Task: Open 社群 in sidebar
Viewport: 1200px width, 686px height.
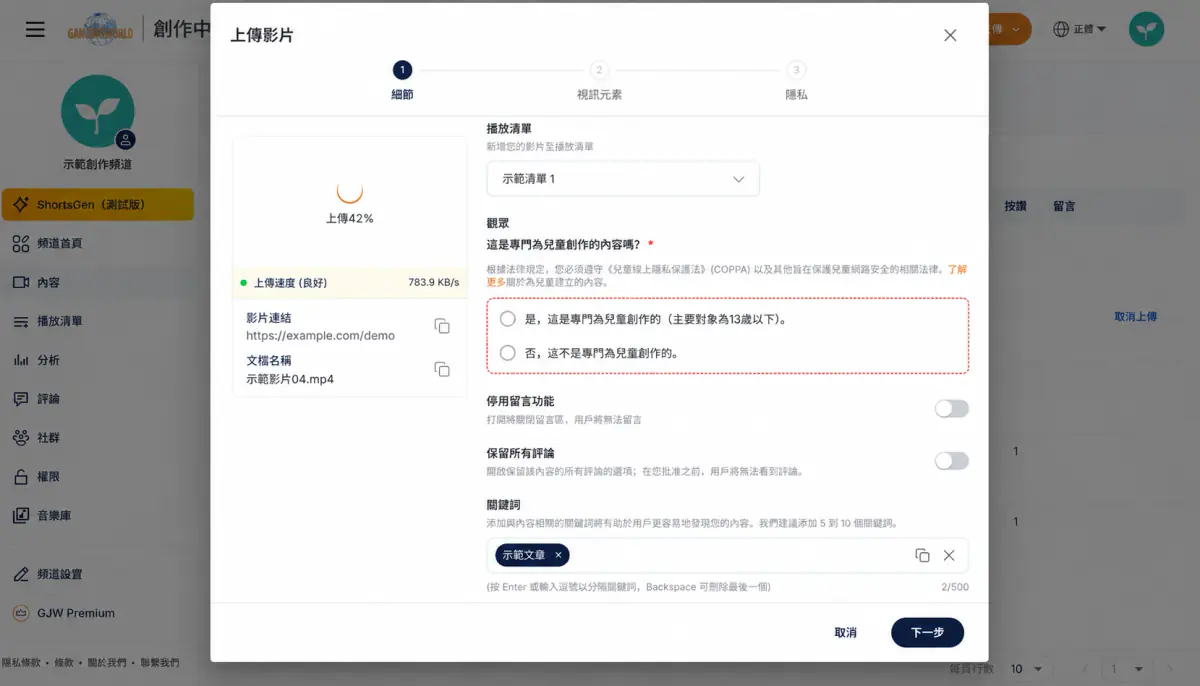Action: (97, 437)
